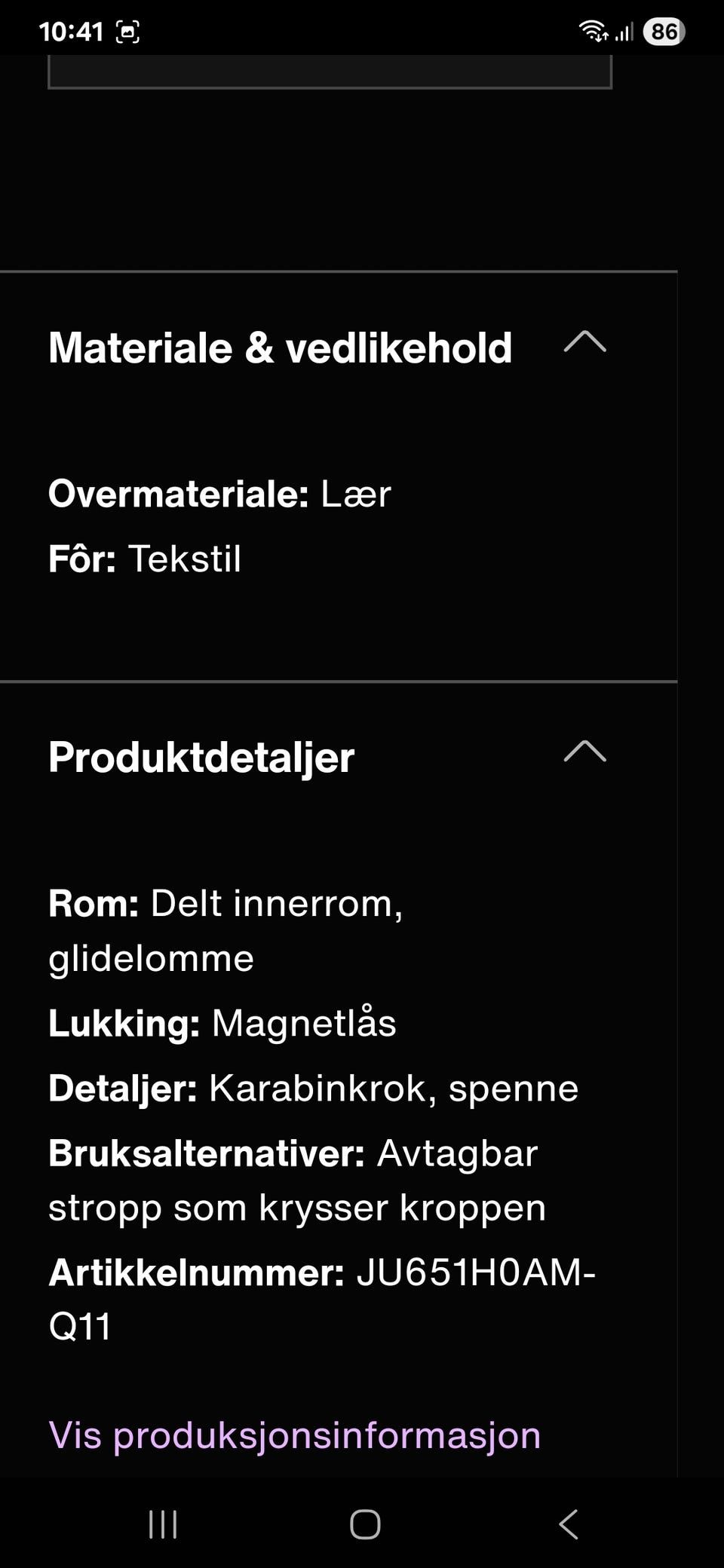
Task: Tap the Materiale & vedlikehold heading
Action: [280, 348]
